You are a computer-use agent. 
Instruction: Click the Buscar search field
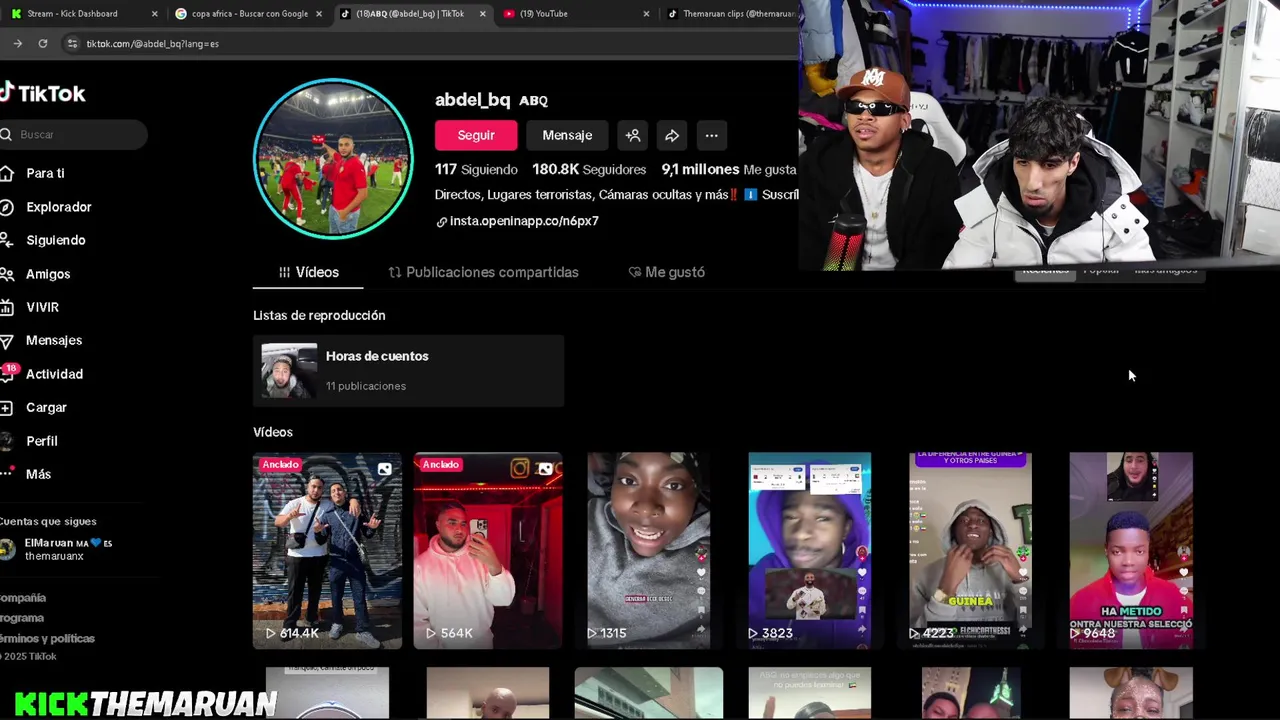coord(74,134)
